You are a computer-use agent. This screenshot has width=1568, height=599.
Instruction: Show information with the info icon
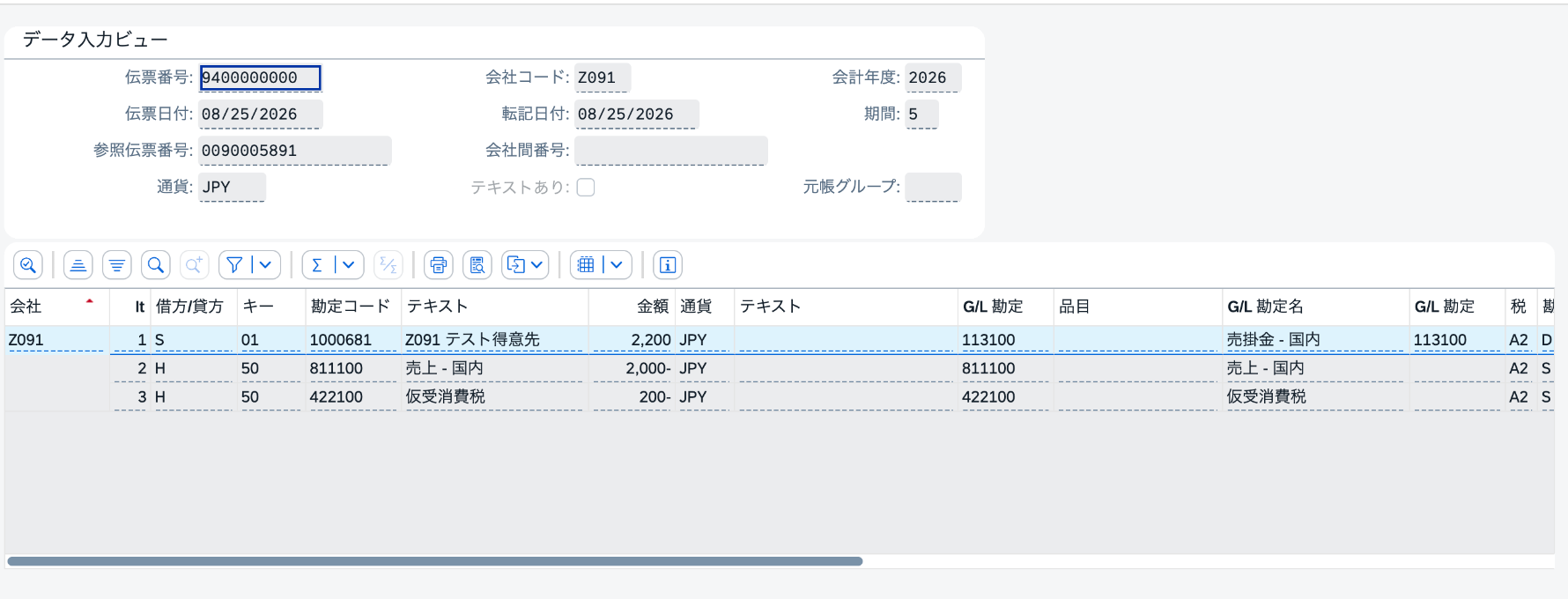[x=668, y=265]
